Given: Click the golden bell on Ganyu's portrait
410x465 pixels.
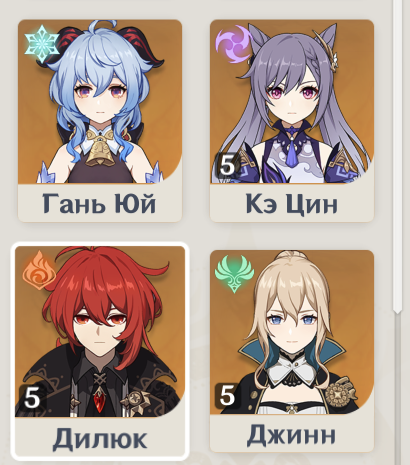Looking at the screenshot, I should [99, 152].
